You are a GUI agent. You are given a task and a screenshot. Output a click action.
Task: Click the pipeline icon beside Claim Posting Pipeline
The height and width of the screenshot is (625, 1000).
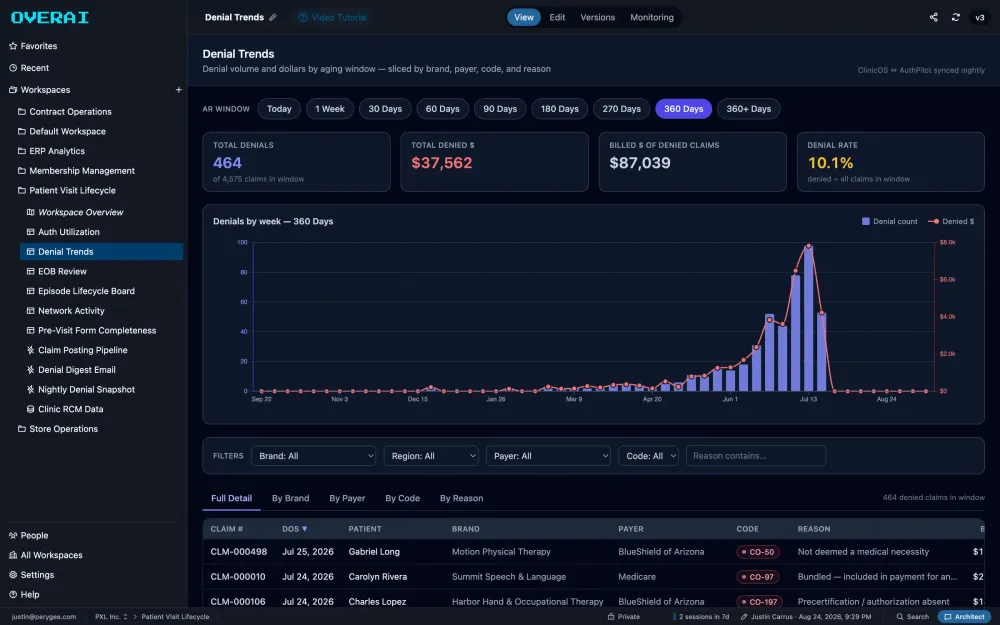coord(30,350)
